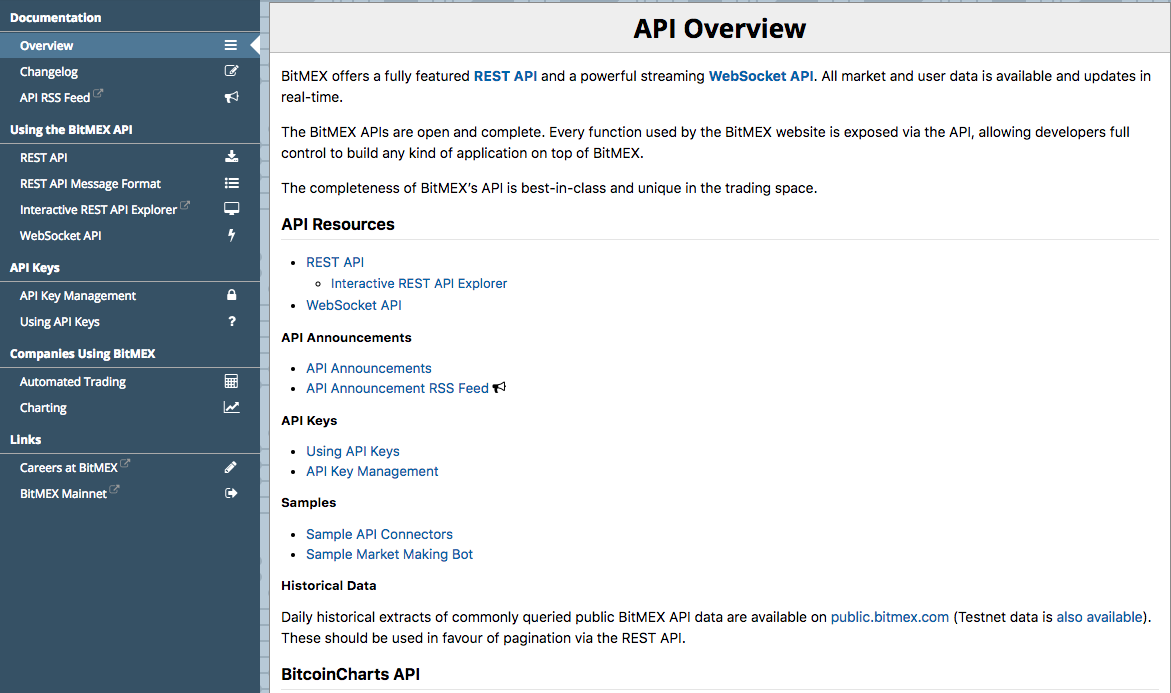Screen dimensions: 1171x693
Task: Open Careers at BitMEX sidebar link
Action: point(130,467)
